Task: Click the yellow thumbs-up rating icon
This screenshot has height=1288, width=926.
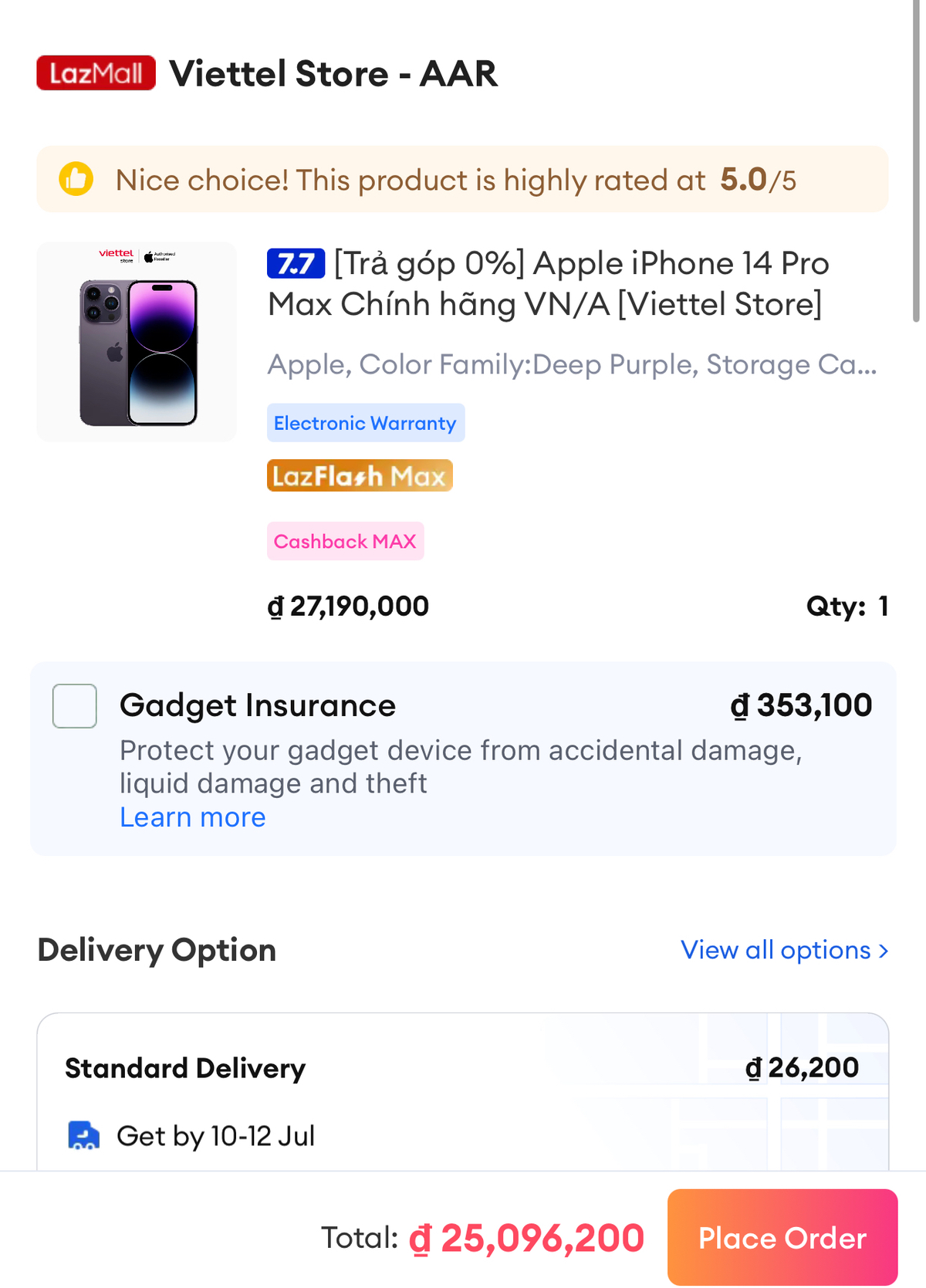Action: 76,179
